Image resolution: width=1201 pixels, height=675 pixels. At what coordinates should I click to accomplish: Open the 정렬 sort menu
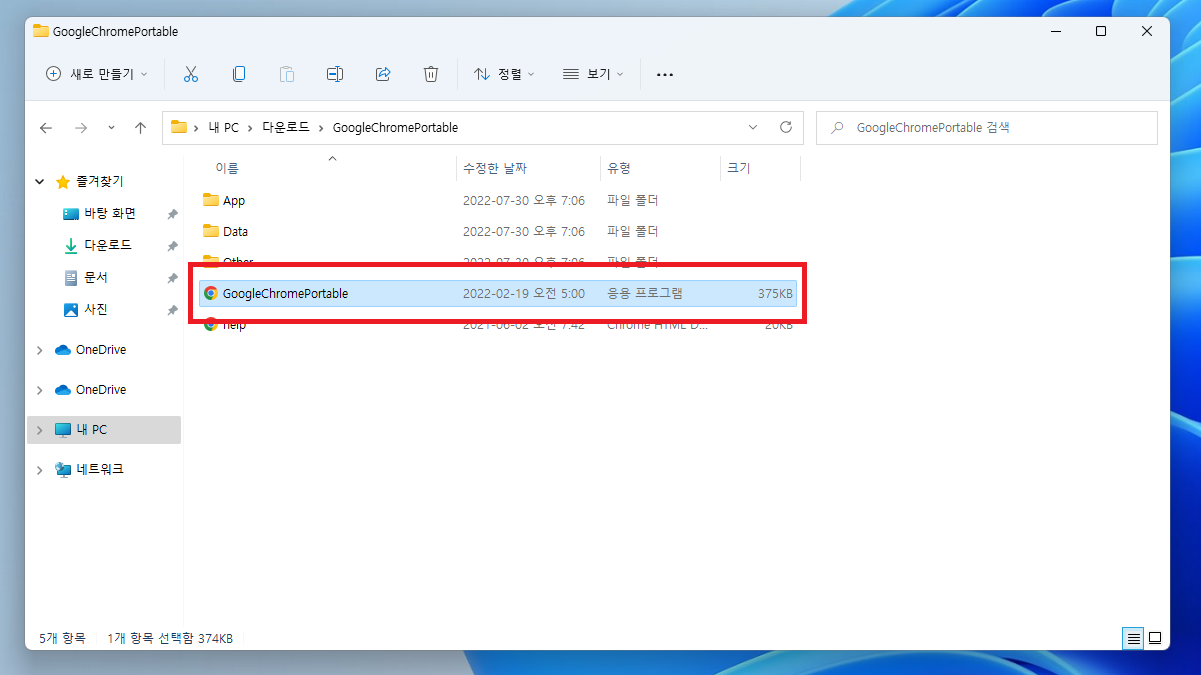coord(504,74)
